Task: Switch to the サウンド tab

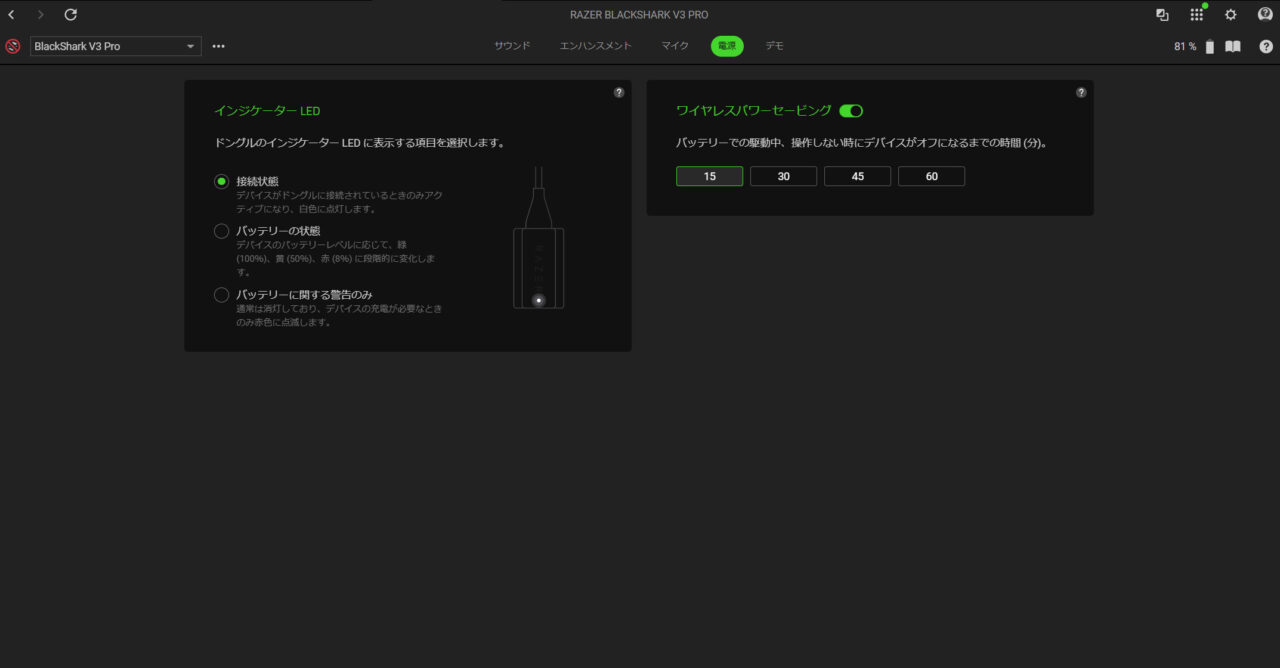Action: [x=512, y=46]
